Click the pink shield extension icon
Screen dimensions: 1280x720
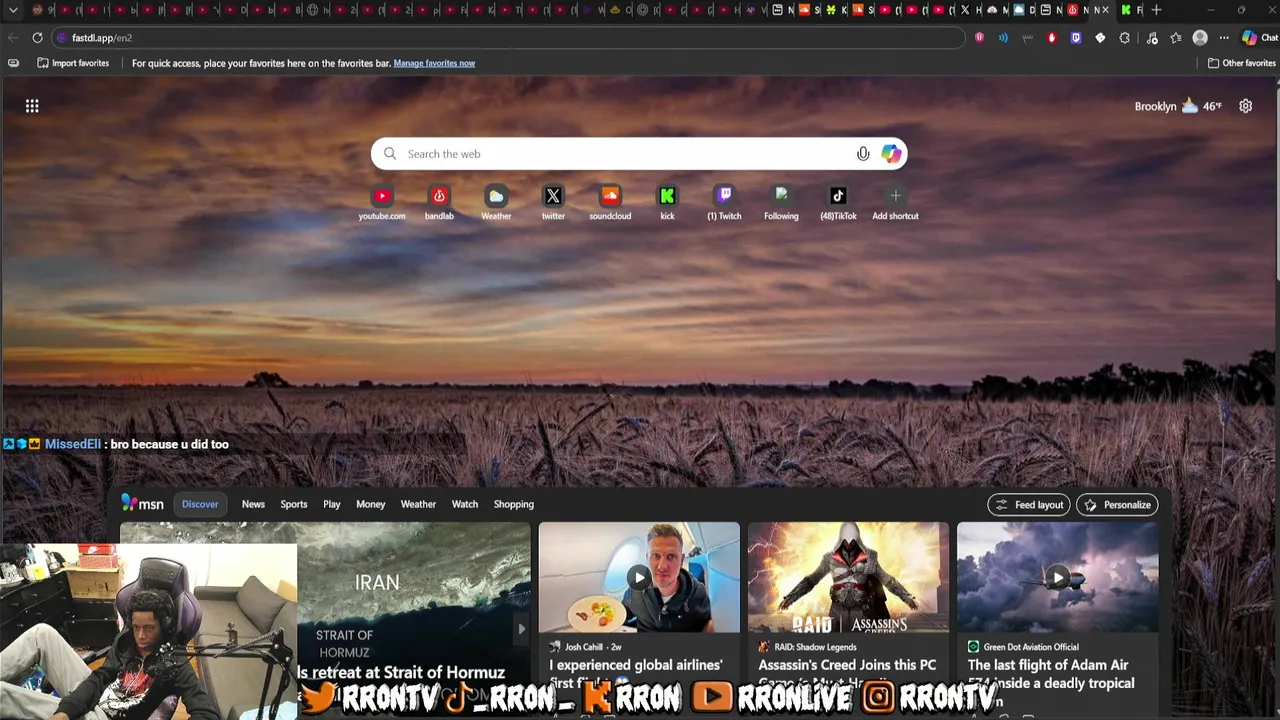coord(980,38)
